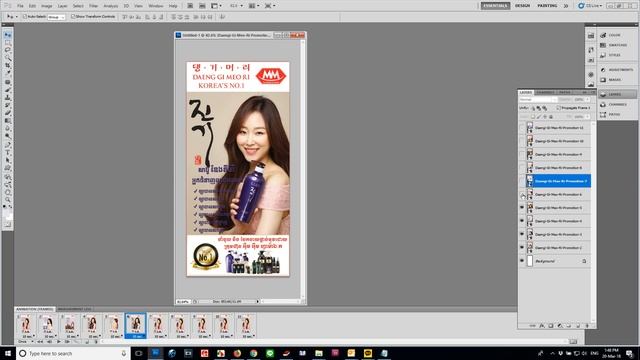Switch to Channels tab in Layers panel

(x=545, y=93)
